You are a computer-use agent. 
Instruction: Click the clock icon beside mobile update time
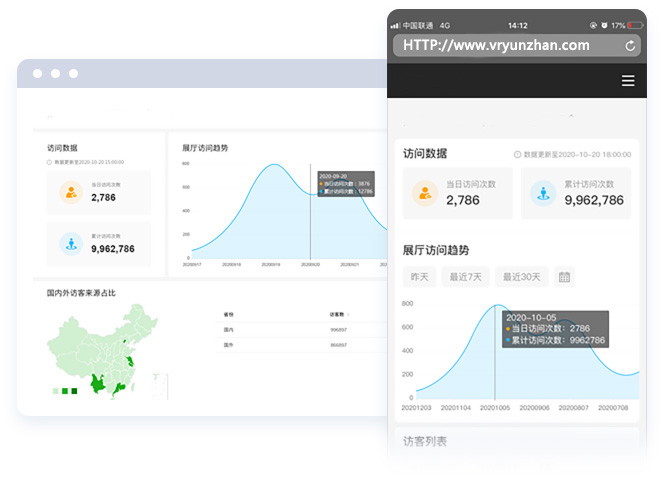(517, 155)
